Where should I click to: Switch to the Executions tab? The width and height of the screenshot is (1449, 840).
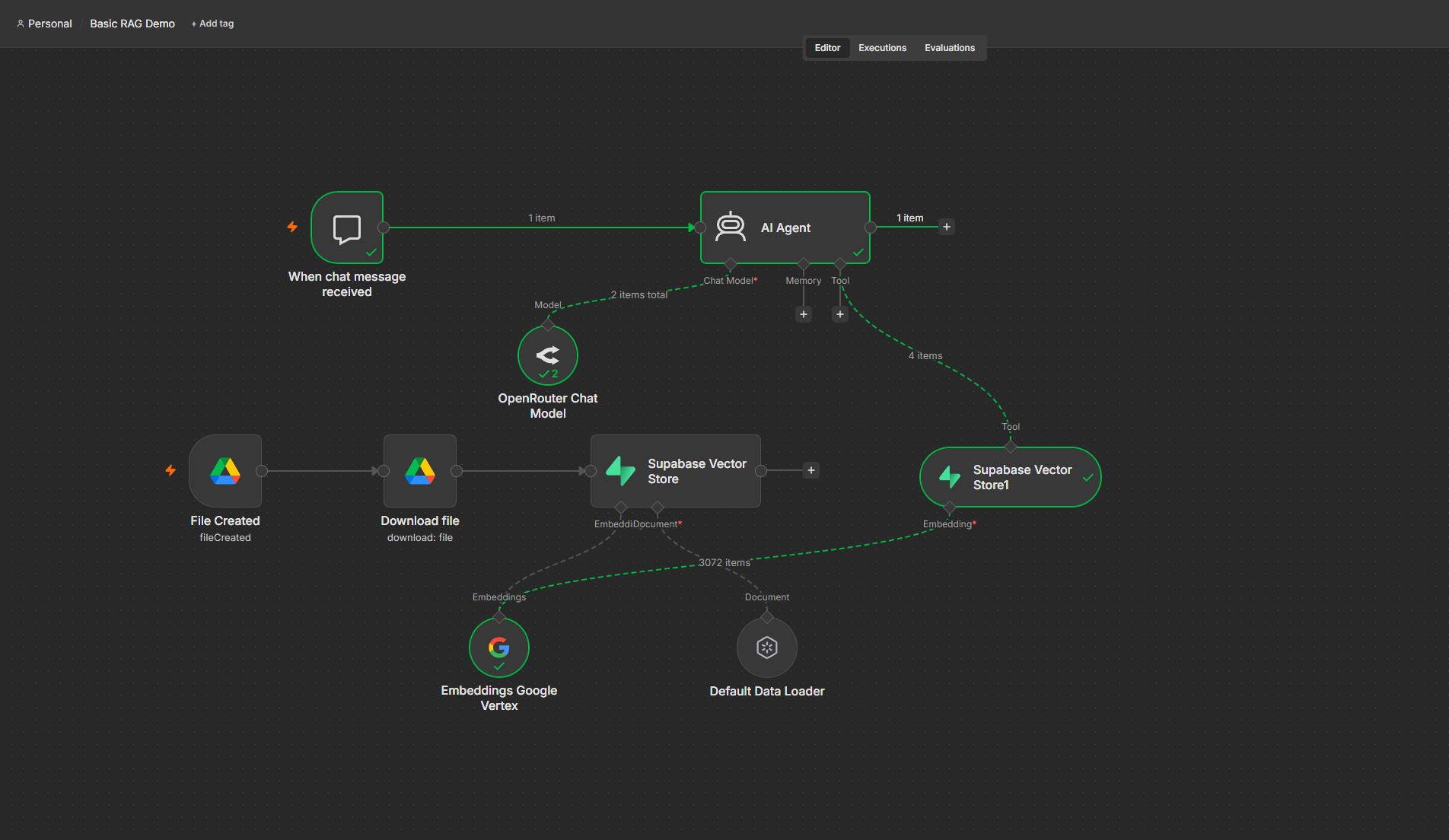[882, 48]
